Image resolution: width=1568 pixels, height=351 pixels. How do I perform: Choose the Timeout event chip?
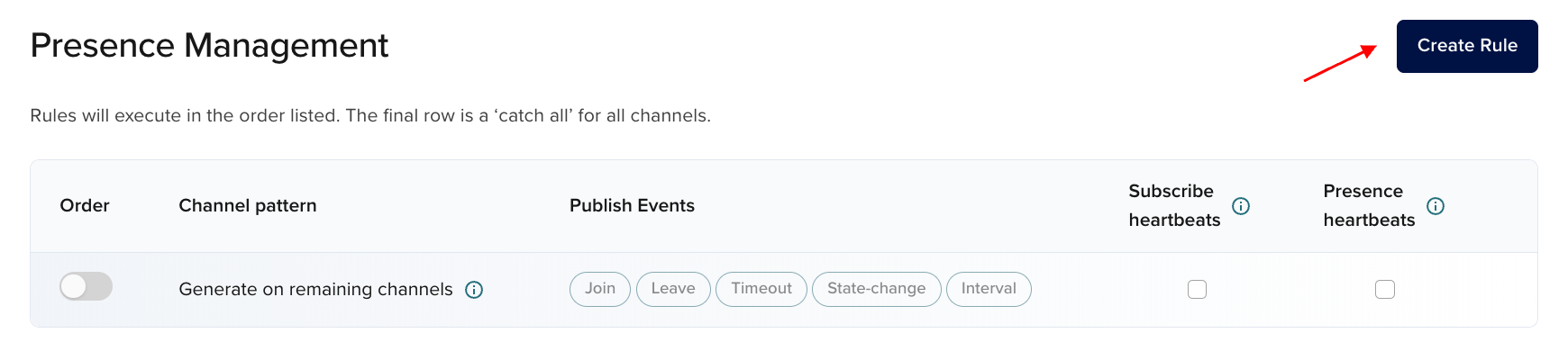pyautogui.click(x=761, y=289)
